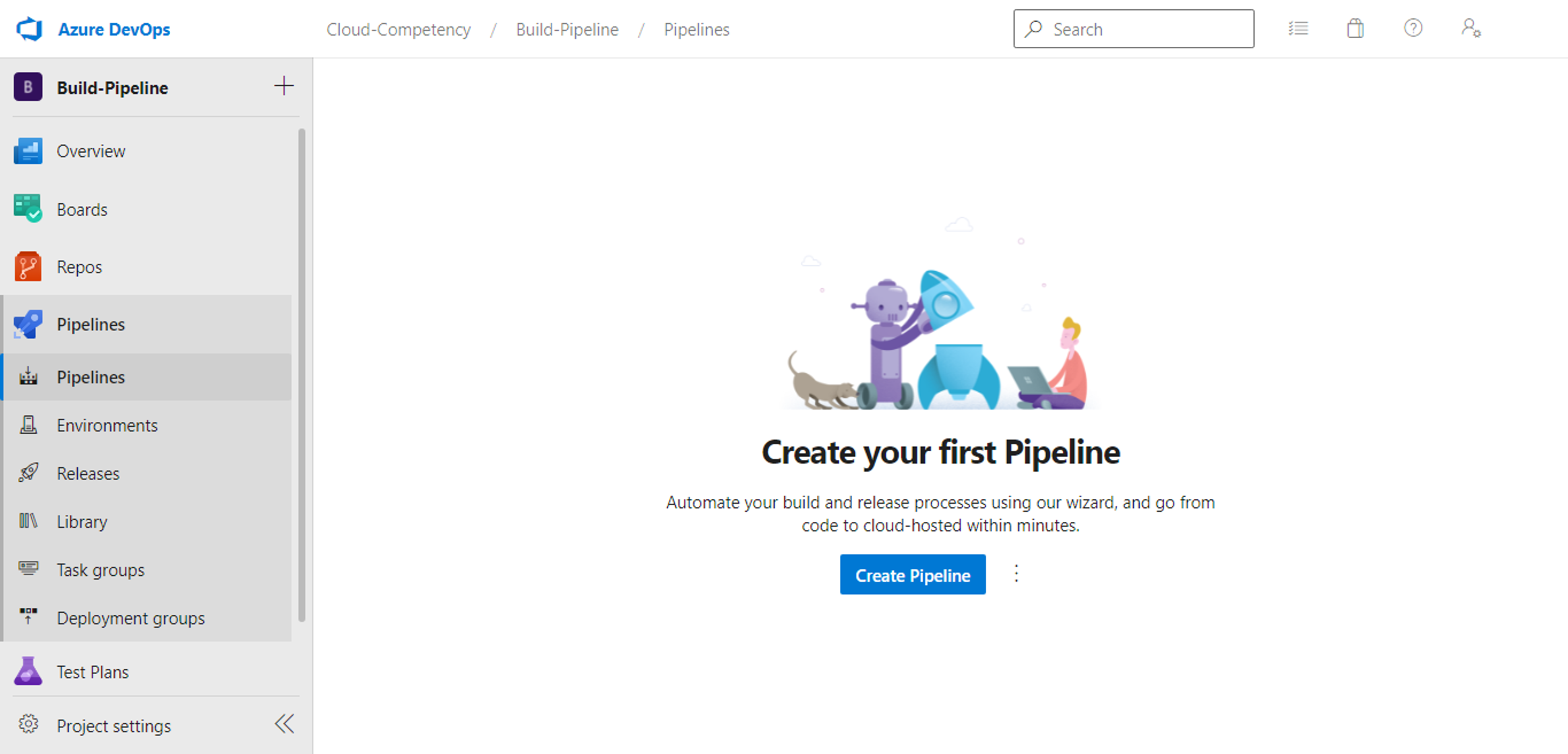Open the Marketplace shopping bag icon

1355,28
